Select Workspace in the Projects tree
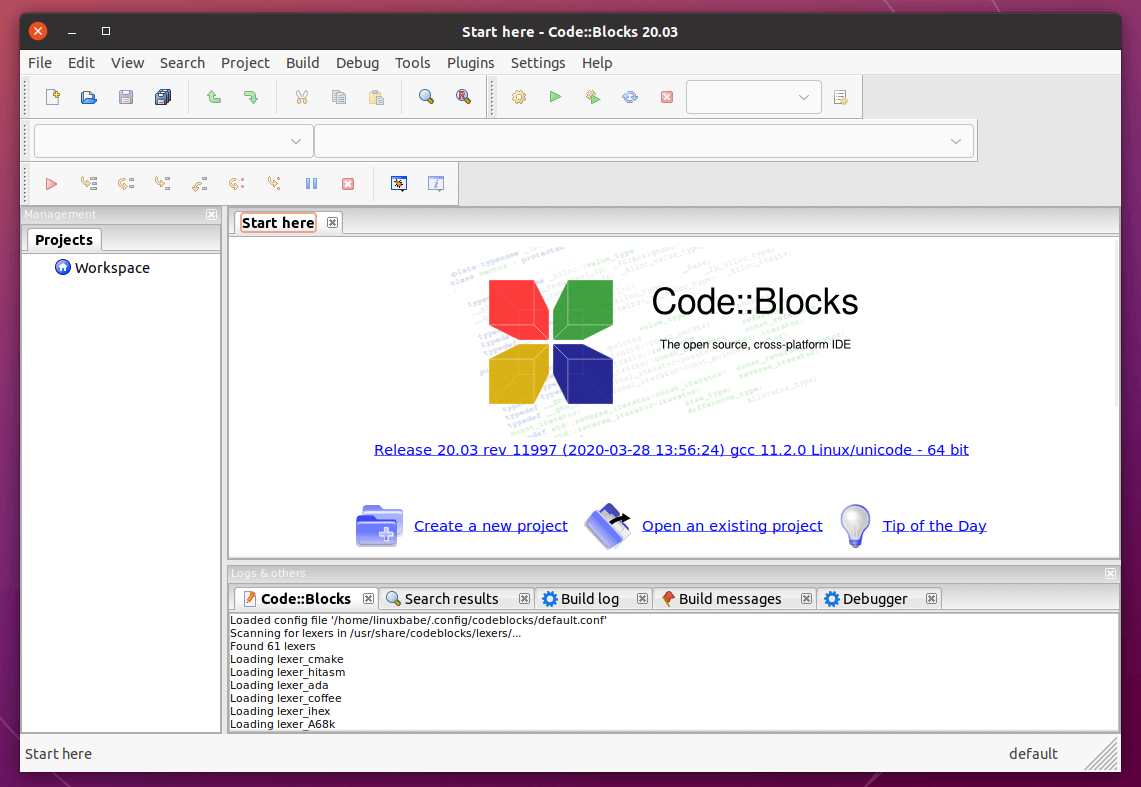 point(111,267)
